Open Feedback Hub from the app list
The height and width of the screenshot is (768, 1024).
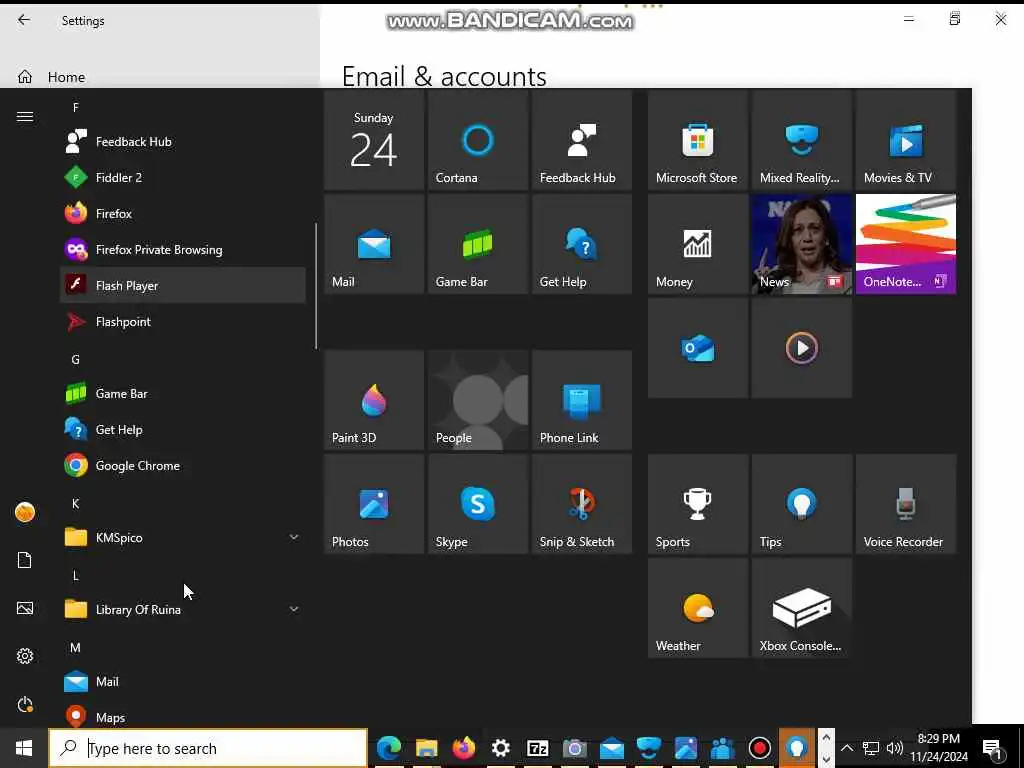click(183, 142)
